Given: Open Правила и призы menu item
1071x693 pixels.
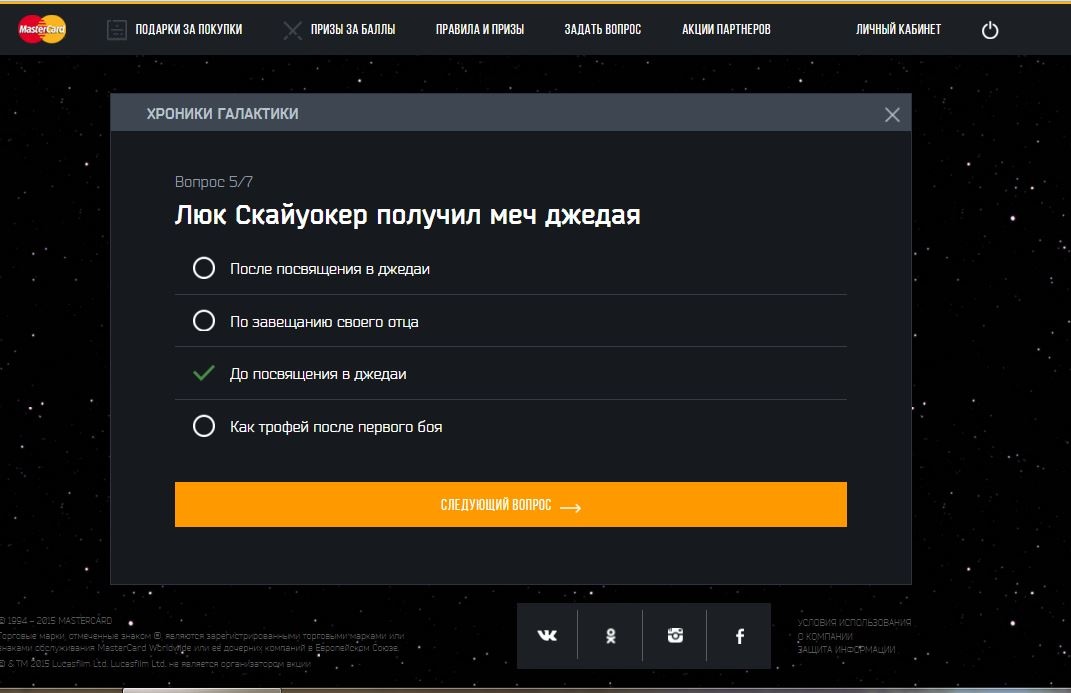Looking at the screenshot, I should [x=479, y=30].
